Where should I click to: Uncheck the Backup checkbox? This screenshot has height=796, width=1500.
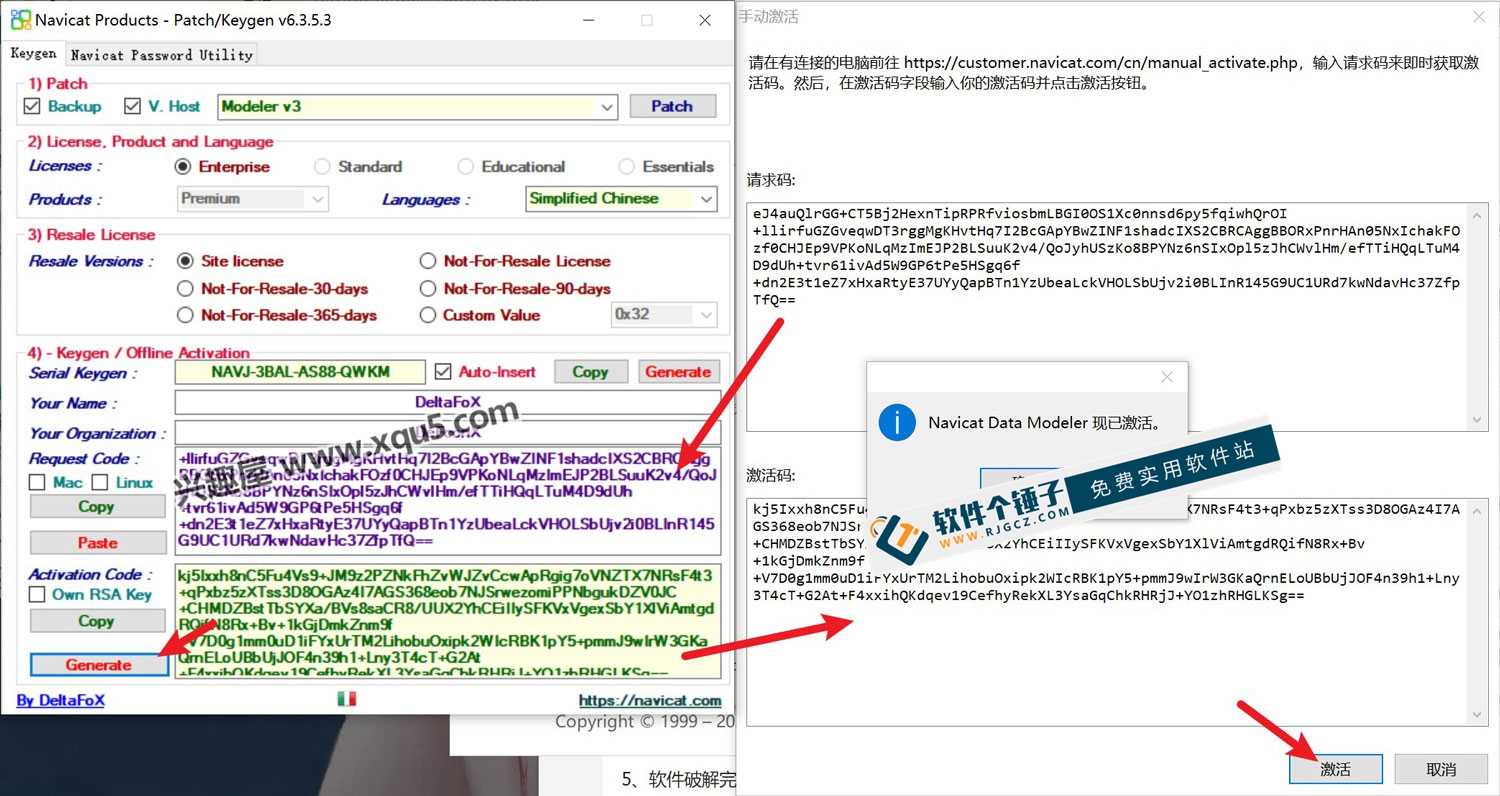[x=32, y=106]
